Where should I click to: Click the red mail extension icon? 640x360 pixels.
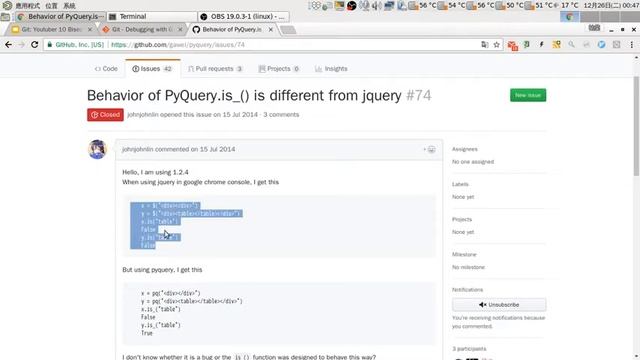[x=512, y=45]
